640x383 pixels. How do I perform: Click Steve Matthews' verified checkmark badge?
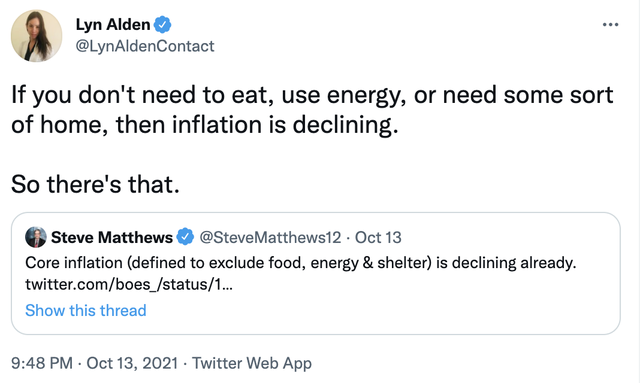pyautogui.click(x=185, y=237)
